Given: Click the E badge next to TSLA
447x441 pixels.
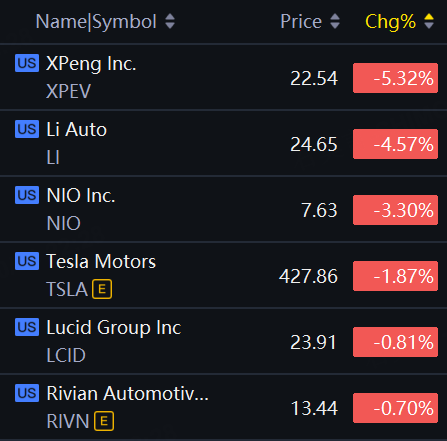Looking at the screenshot, I should point(102,289).
